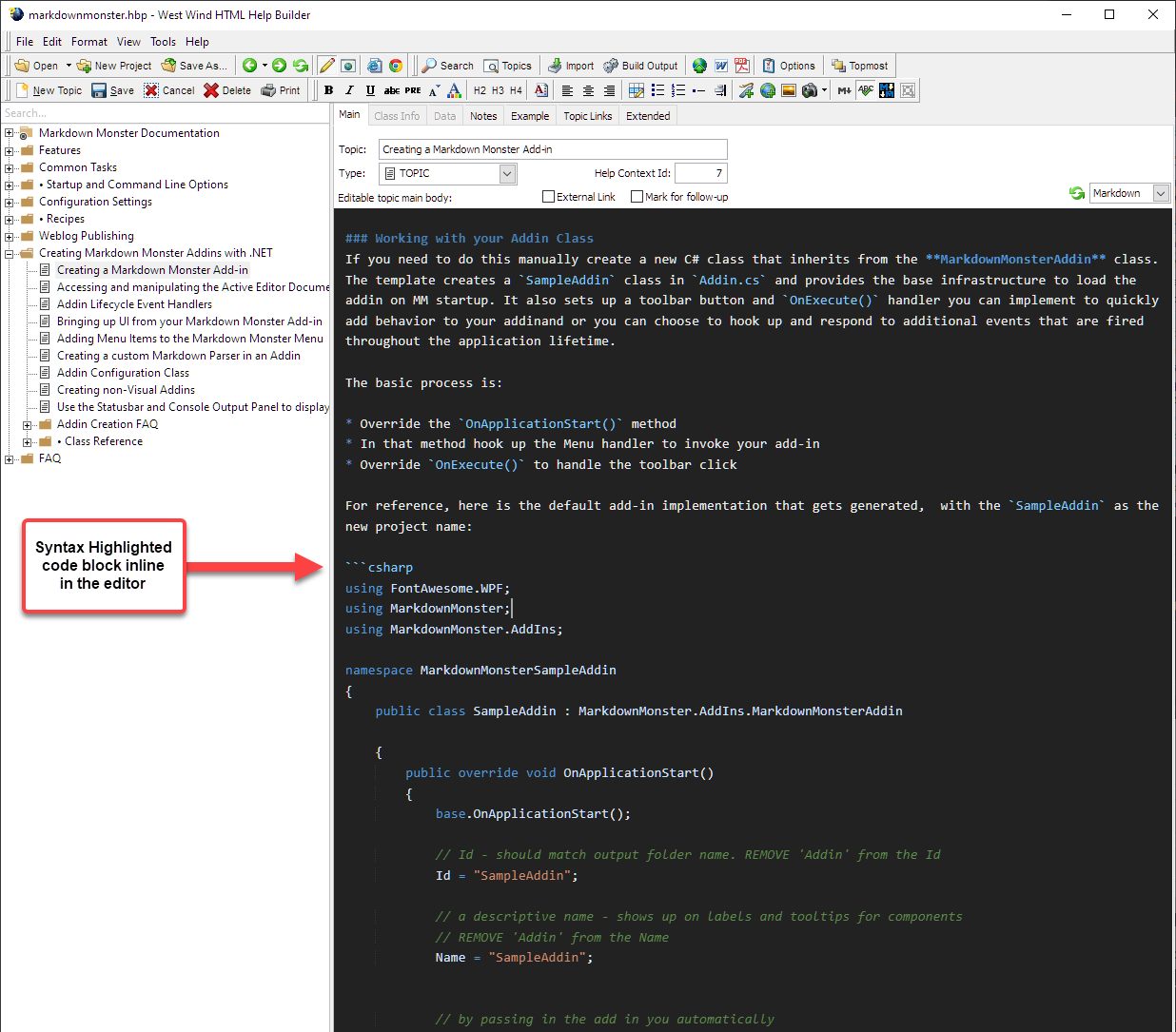The height and width of the screenshot is (1032, 1176).
Task: Click the green Refresh toolbar icon
Action: pos(301,66)
